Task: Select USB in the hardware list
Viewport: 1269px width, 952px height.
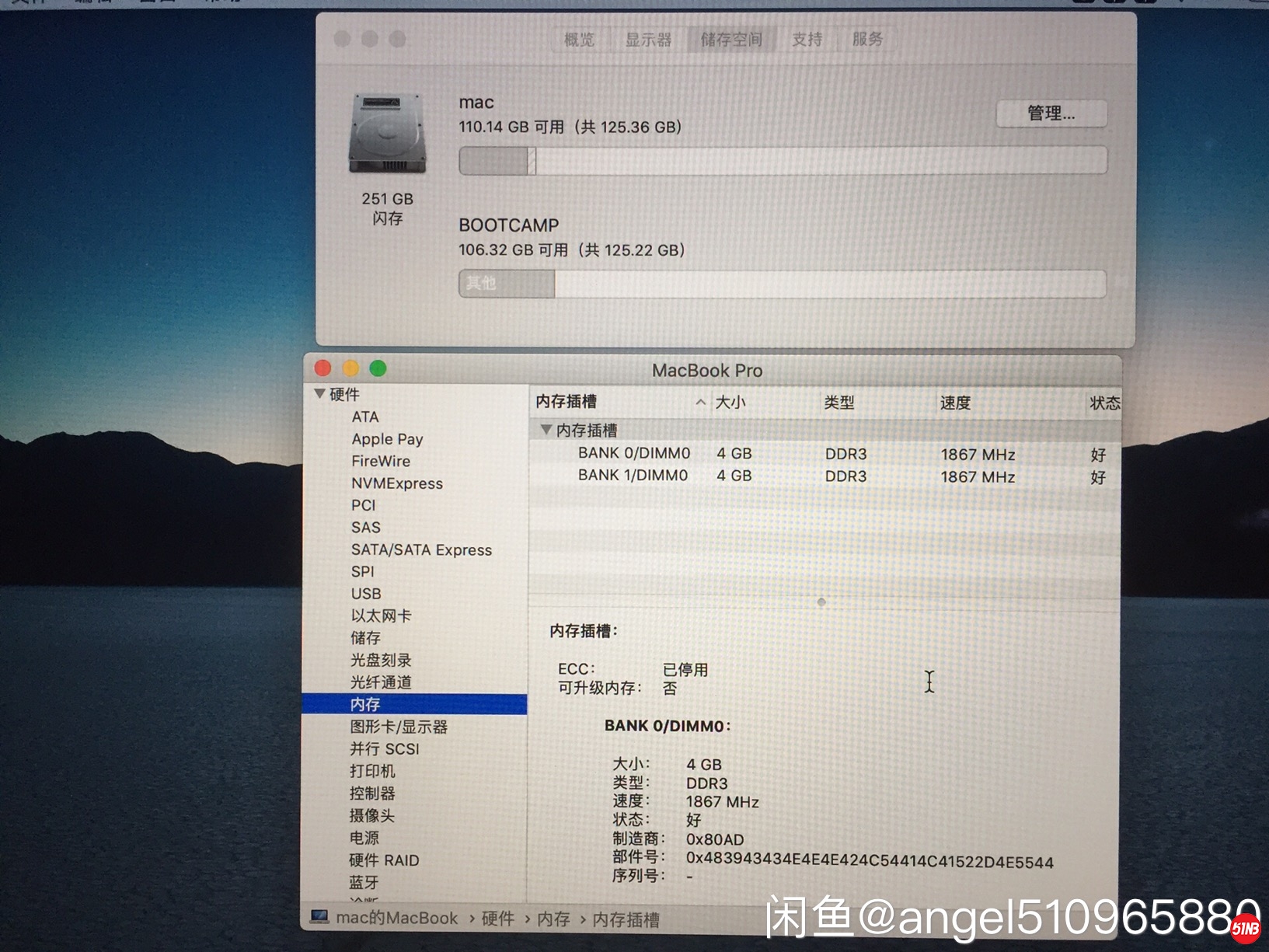Action: (365, 594)
